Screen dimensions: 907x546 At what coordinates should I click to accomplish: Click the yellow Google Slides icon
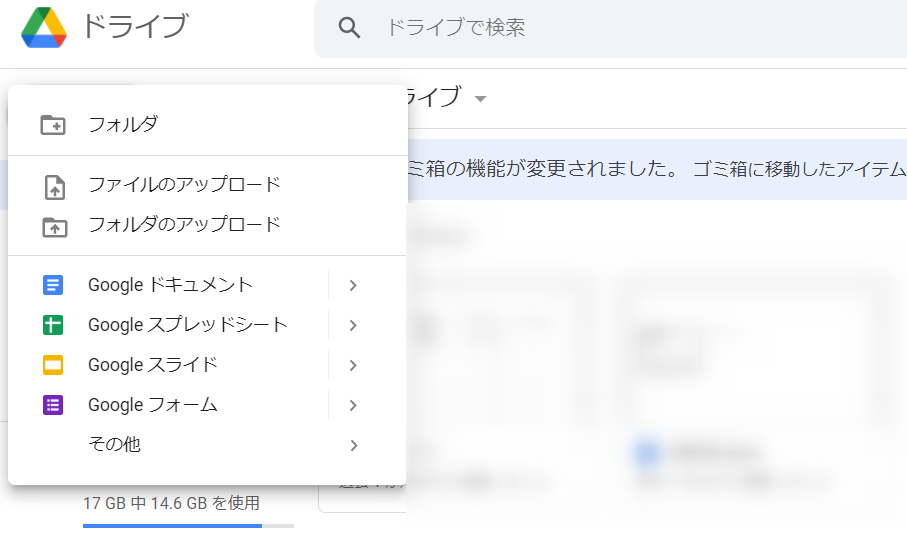pyautogui.click(x=53, y=365)
